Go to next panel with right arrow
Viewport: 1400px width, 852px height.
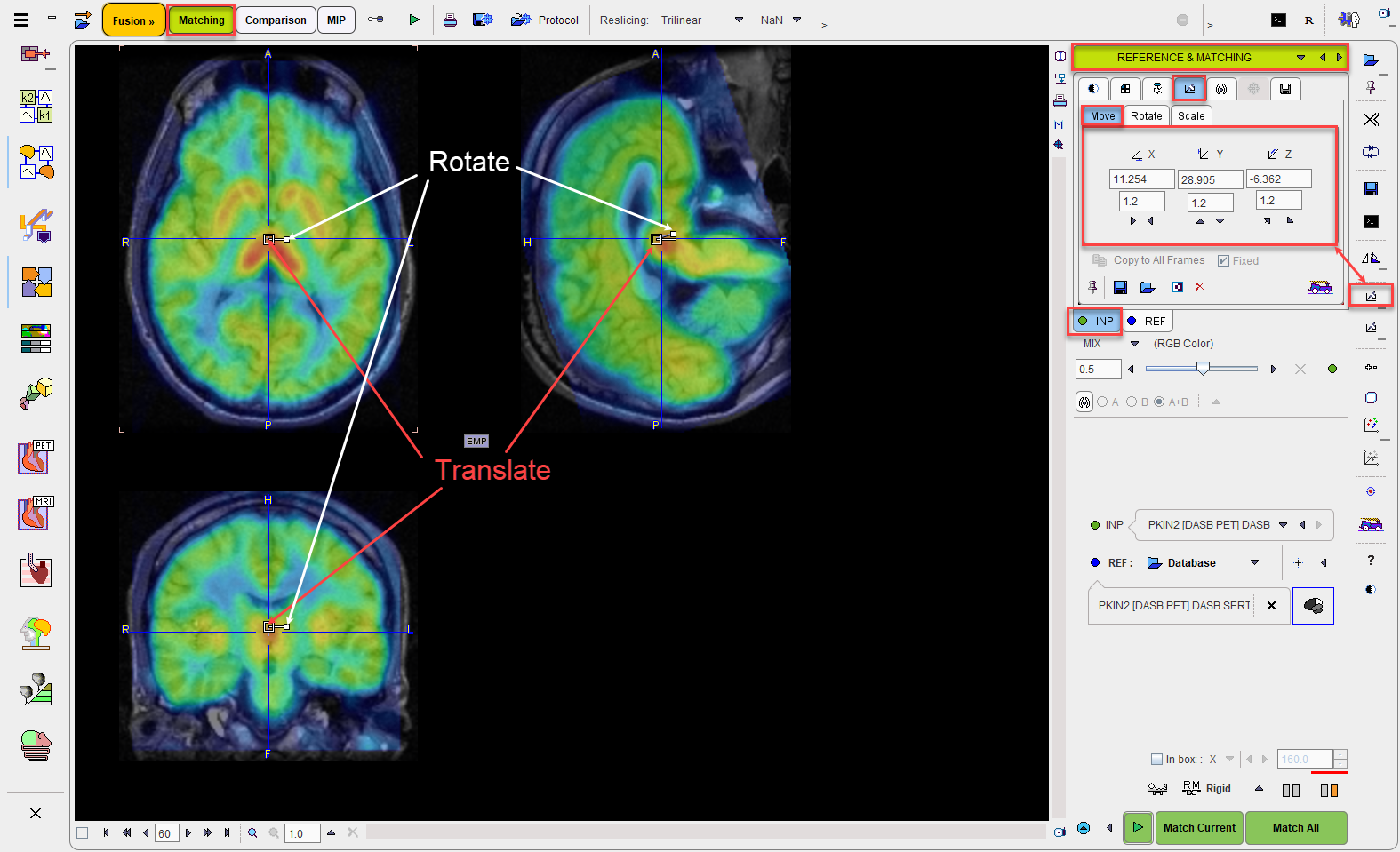click(x=1339, y=58)
